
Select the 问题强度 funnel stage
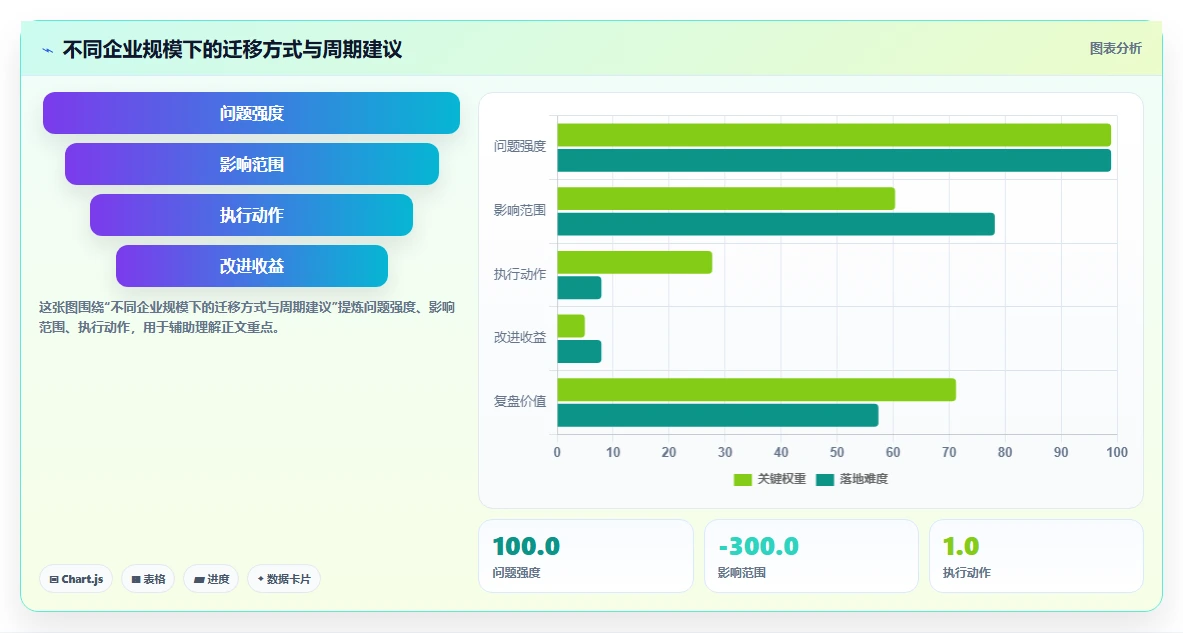[x=251, y=113]
